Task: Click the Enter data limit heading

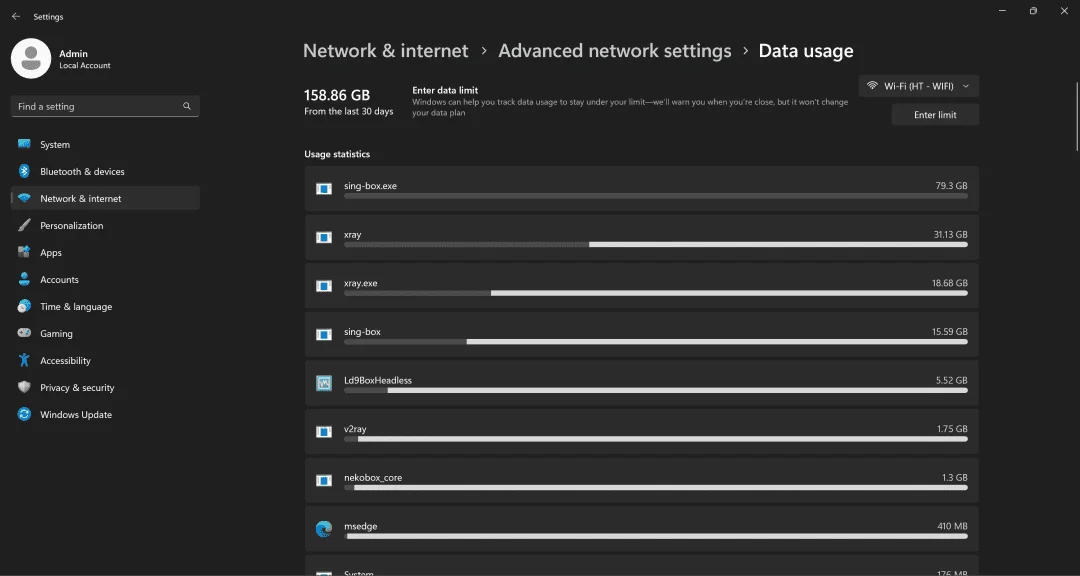Action: pyautogui.click(x=445, y=90)
